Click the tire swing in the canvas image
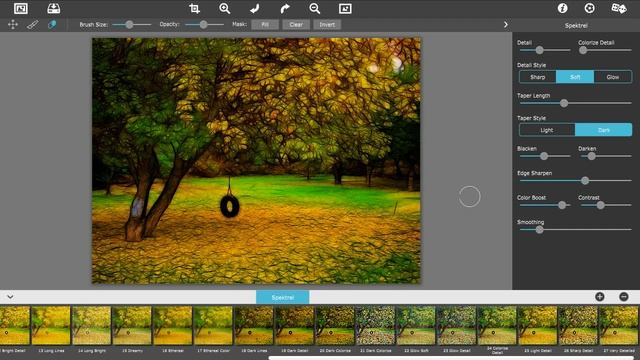The image size is (640, 360). 230,206
